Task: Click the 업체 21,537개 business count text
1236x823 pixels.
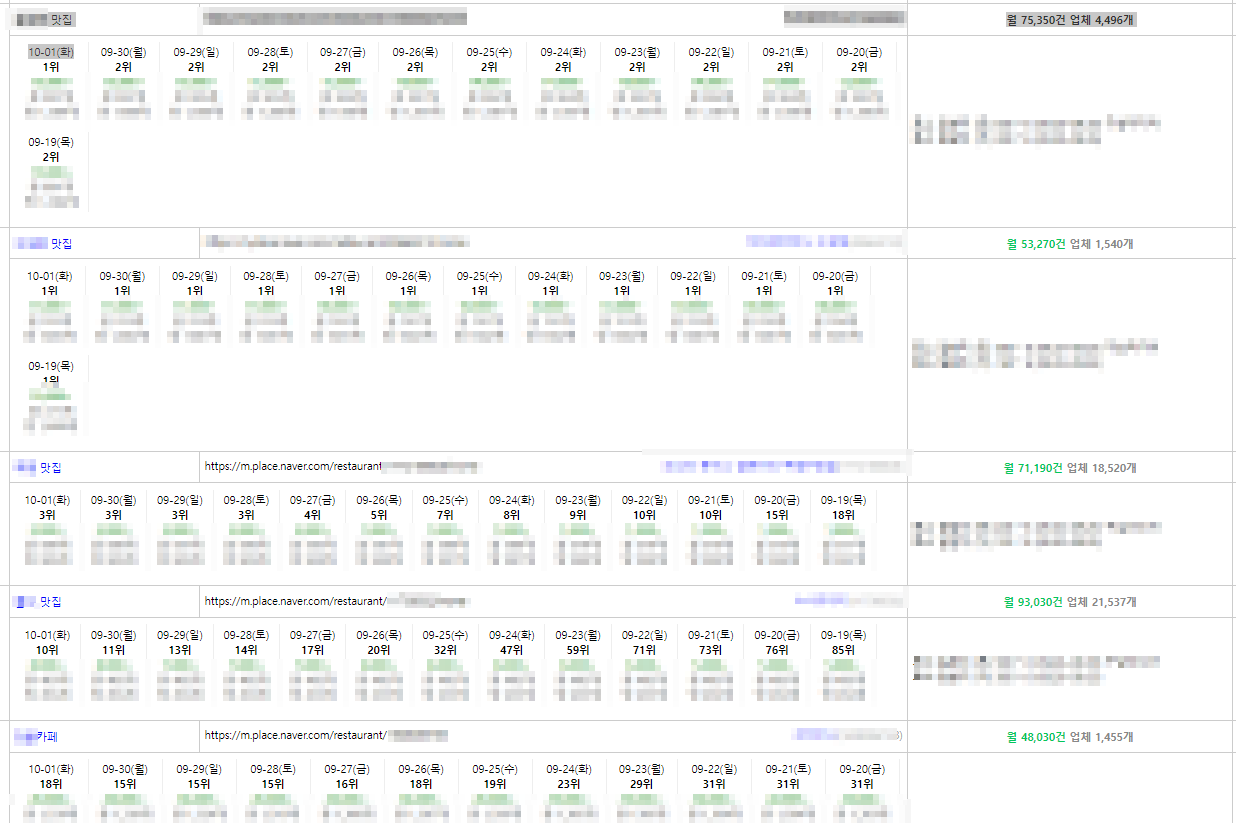Action: [x=1101, y=602]
